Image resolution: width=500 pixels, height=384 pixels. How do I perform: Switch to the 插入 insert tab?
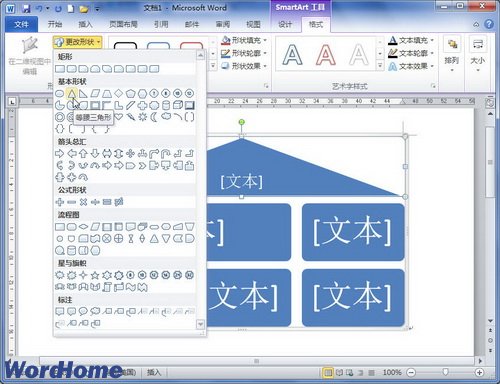point(85,24)
